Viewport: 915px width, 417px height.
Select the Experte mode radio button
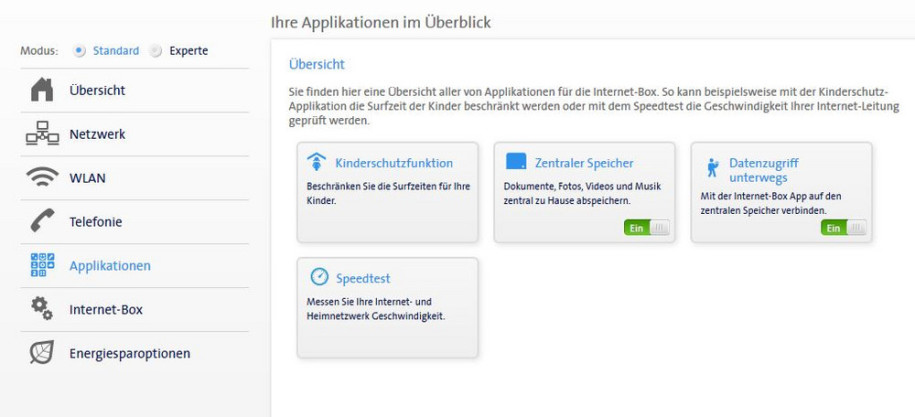[x=155, y=51]
